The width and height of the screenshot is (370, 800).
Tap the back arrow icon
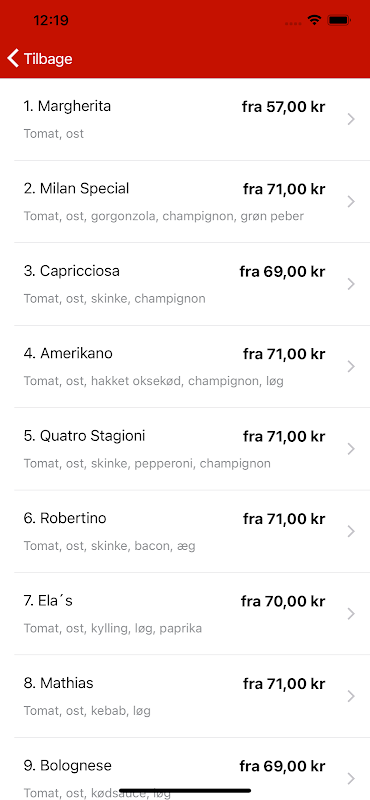point(13,59)
